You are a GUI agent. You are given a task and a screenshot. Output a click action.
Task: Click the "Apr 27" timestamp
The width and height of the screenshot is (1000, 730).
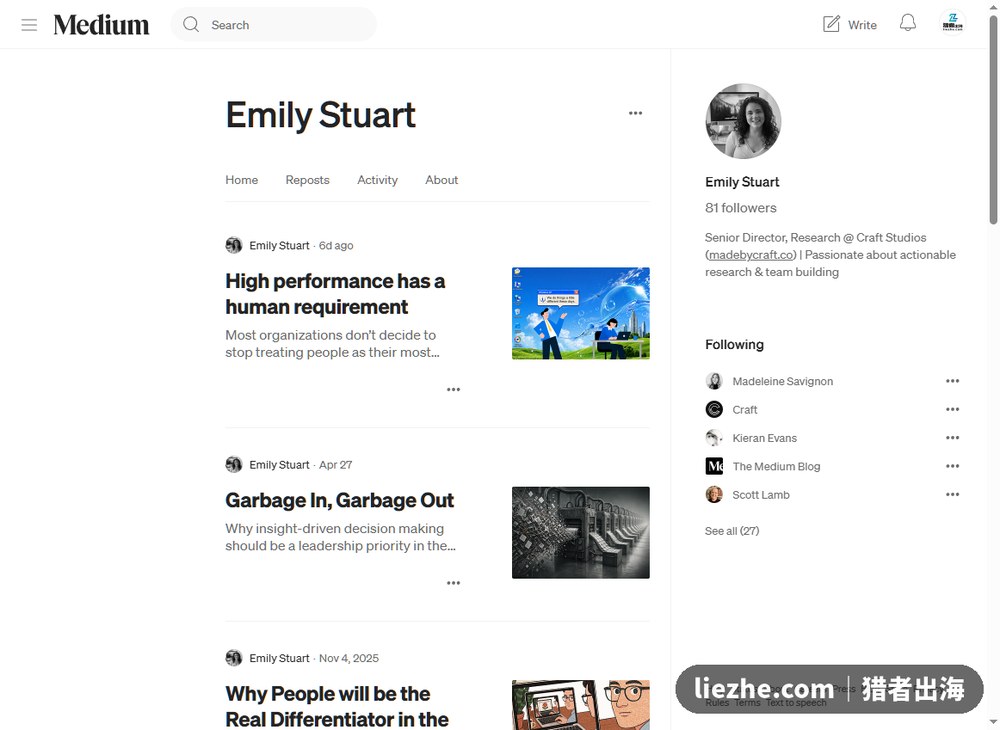pos(335,465)
